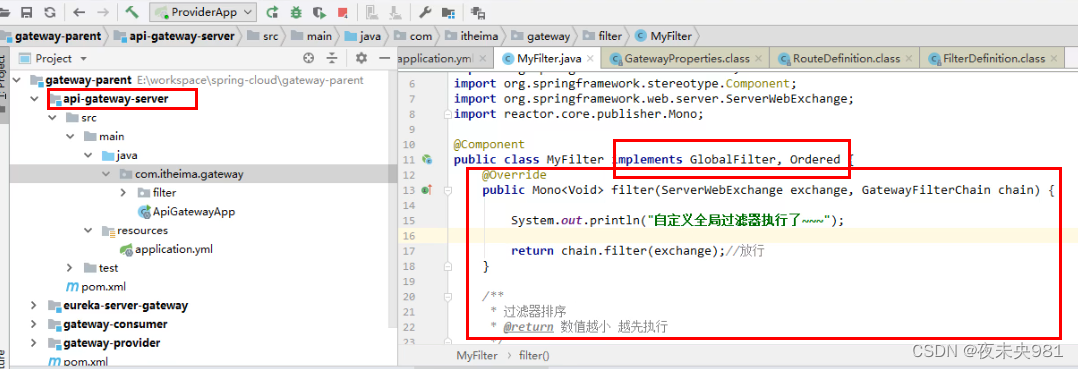Viewport: 1078px width, 369px height.
Task: Collapse the com.itheima.gateway package node
Action: pos(106,174)
